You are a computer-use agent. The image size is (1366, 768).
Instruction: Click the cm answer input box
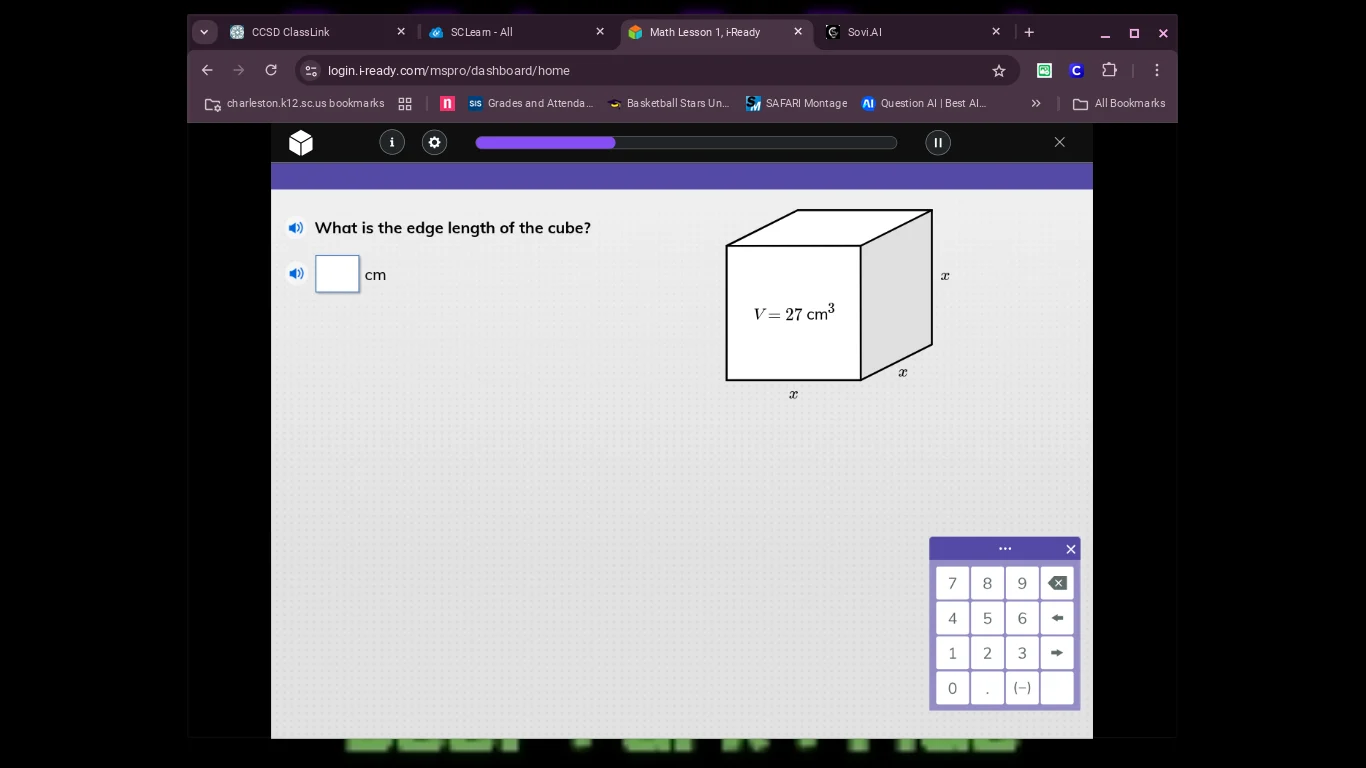(337, 274)
